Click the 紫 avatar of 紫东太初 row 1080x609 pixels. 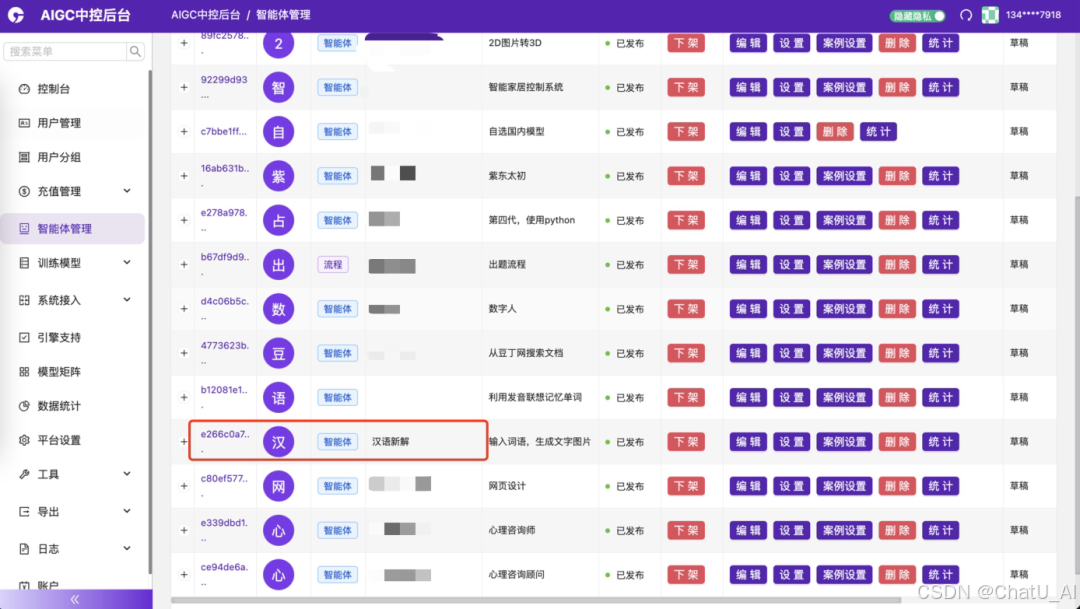[278, 176]
